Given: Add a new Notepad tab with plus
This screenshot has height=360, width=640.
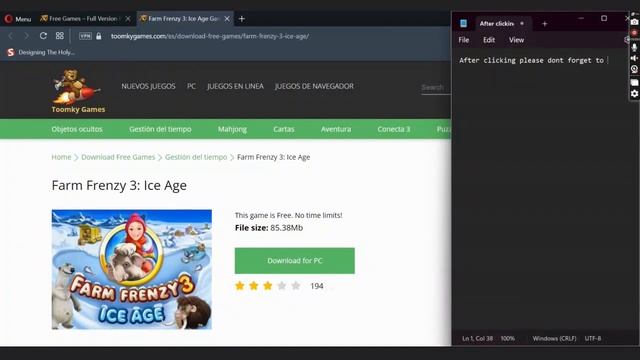Looking at the screenshot, I should pyautogui.click(x=544, y=24).
